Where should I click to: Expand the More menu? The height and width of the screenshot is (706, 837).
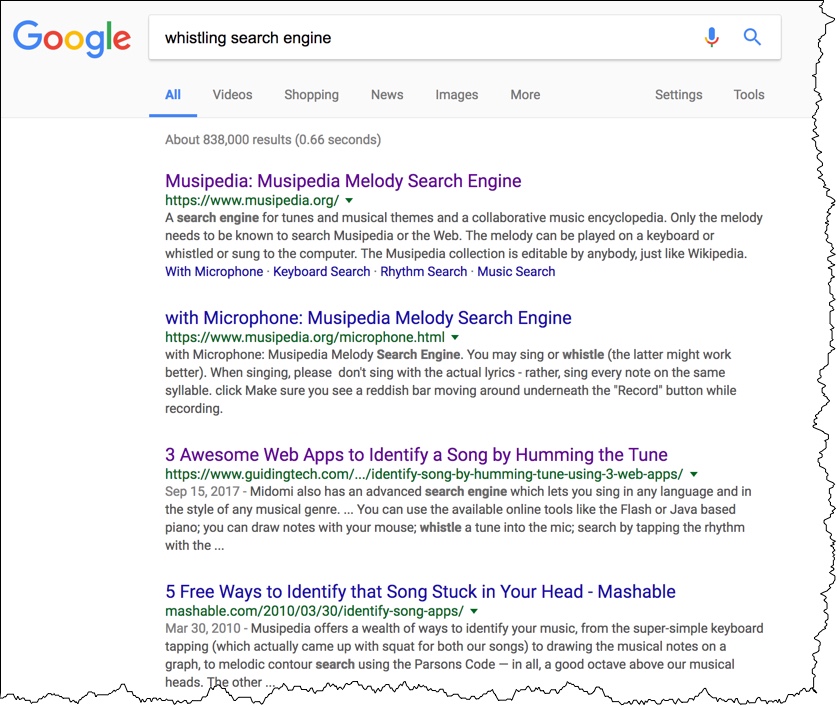[525, 95]
